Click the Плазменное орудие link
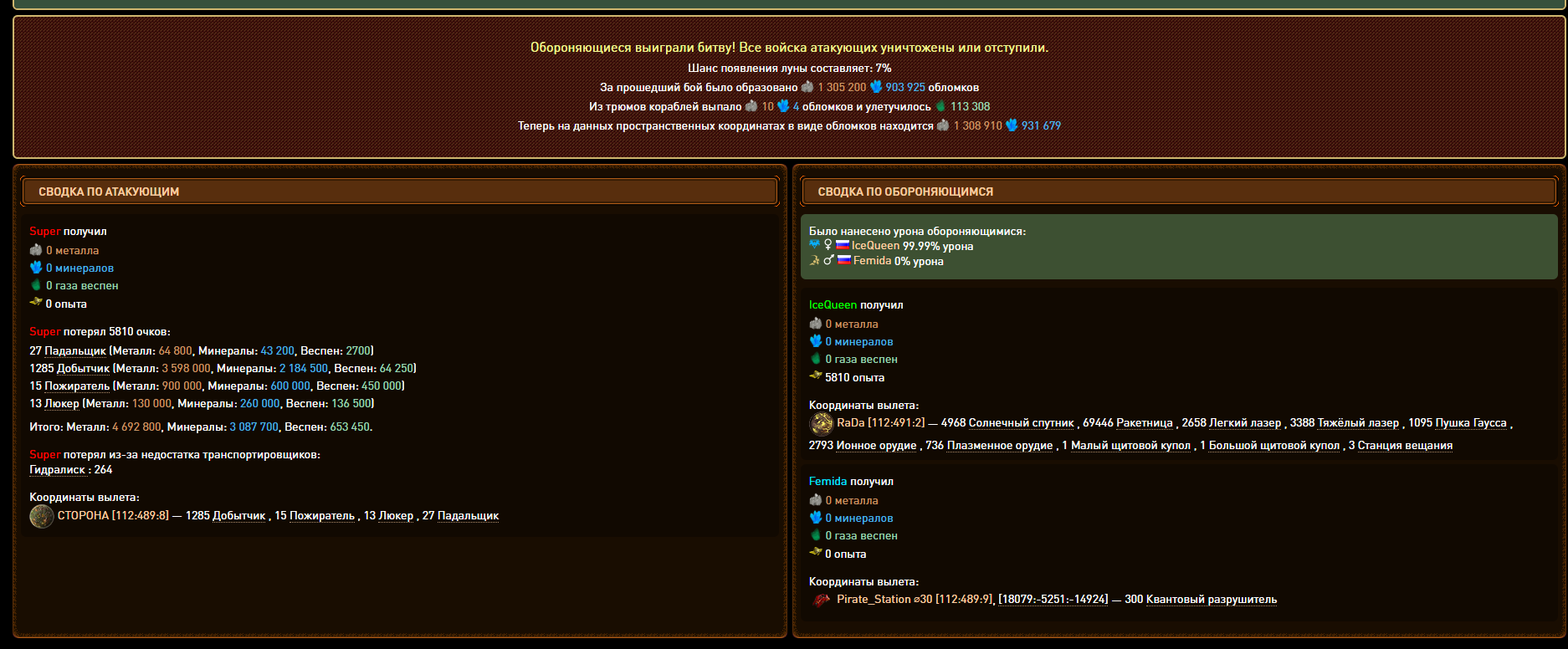Screen dimensions: 1568x649 tap(999, 446)
